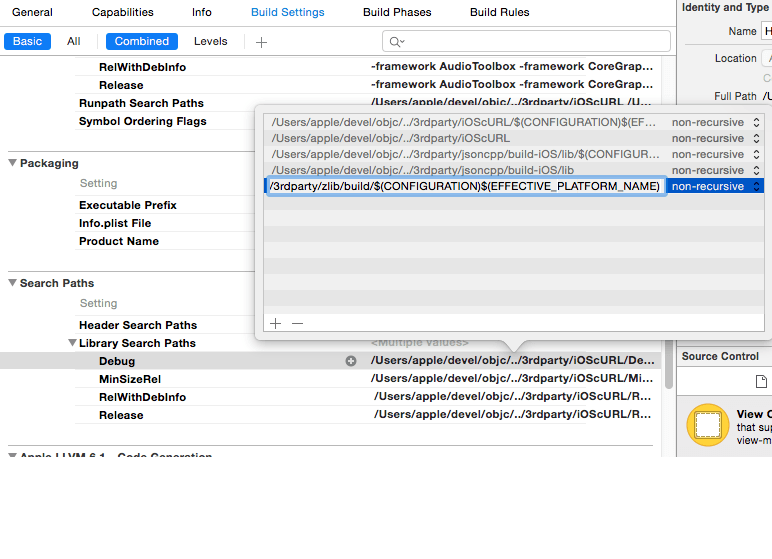Click the MinSizeRel configuration row

pos(130,379)
